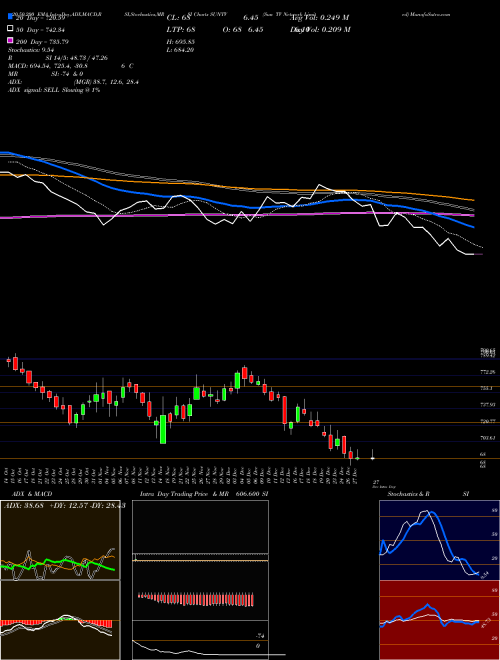Click the blue 20 Day legend swatch
This screenshot has width=500, height=660.
click(10, 17)
